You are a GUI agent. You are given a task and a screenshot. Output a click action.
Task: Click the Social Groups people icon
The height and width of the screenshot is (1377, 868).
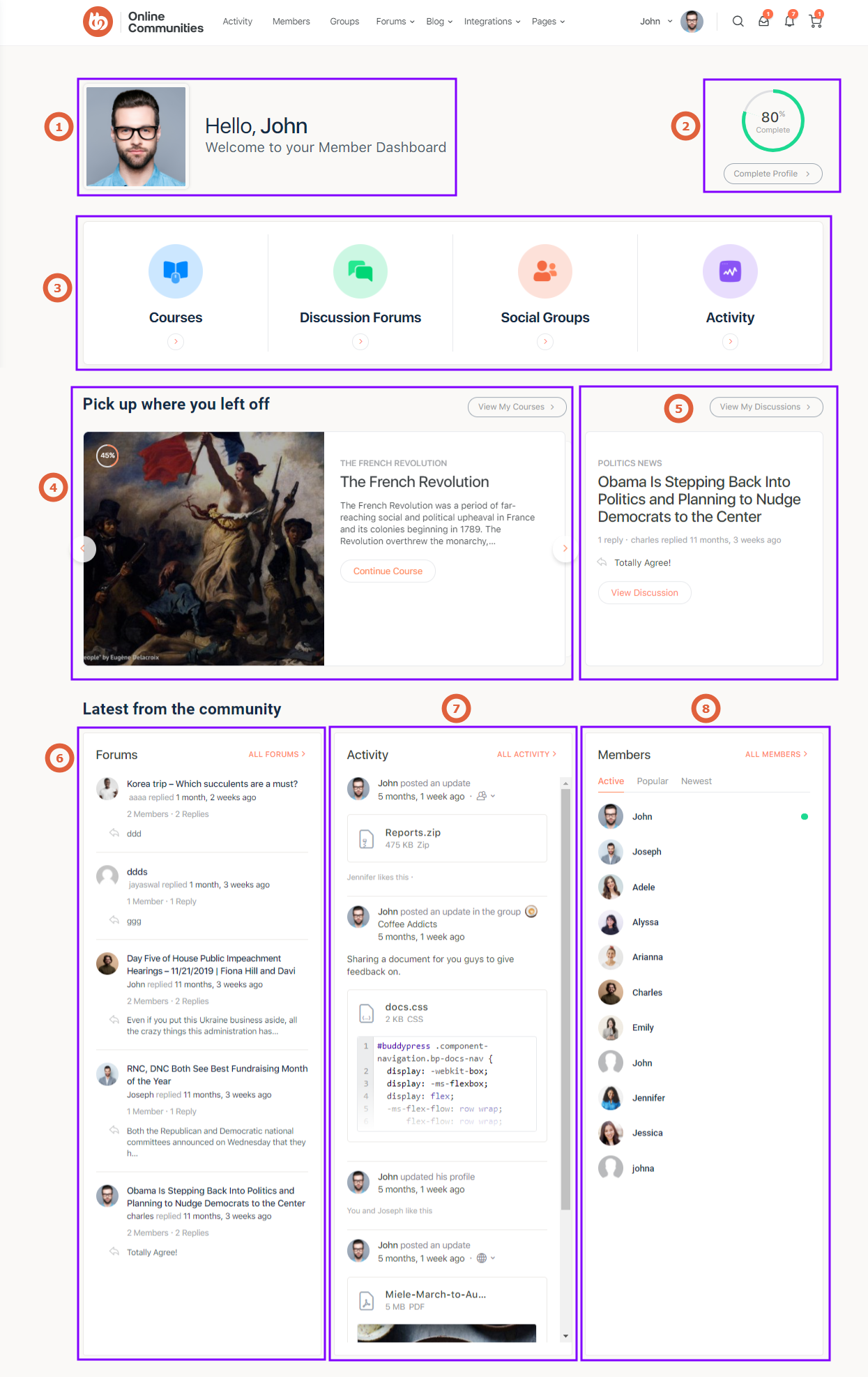coord(545,271)
